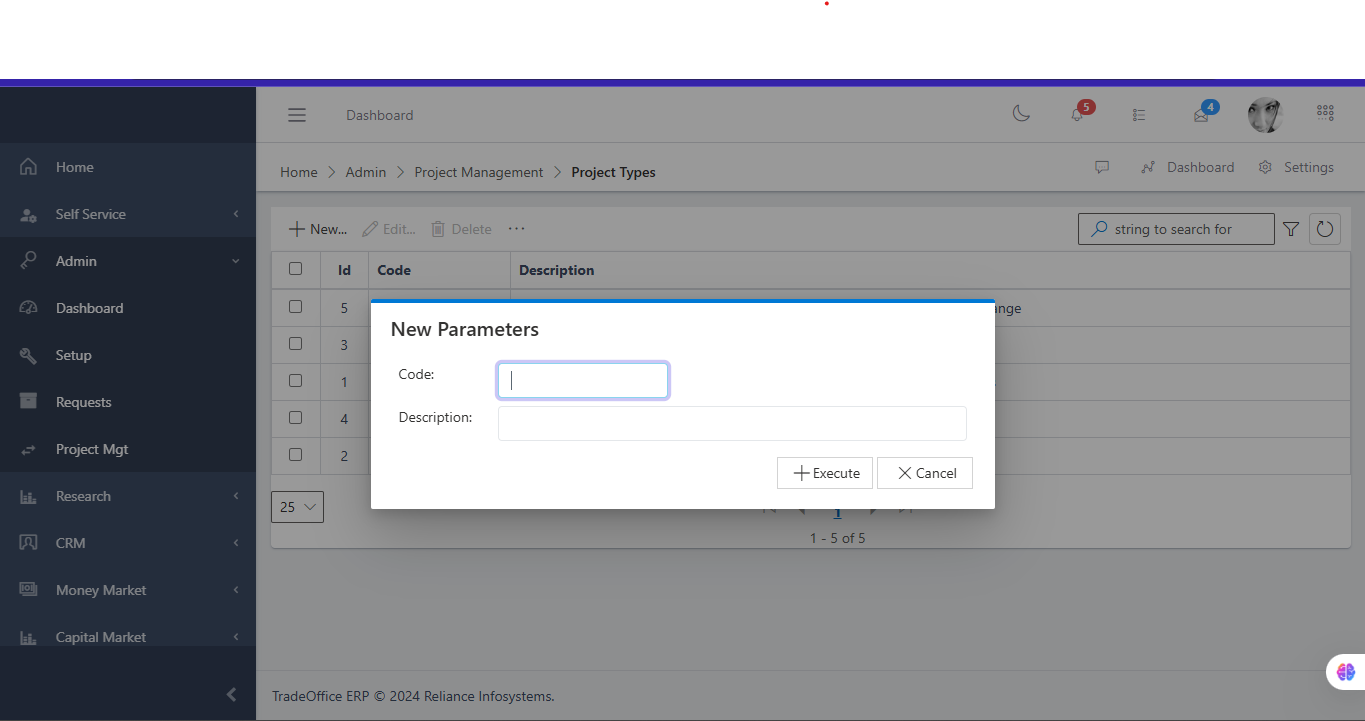1365x721 pixels.
Task: Open the page size 25 dropdown
Action: coord(297,507)
